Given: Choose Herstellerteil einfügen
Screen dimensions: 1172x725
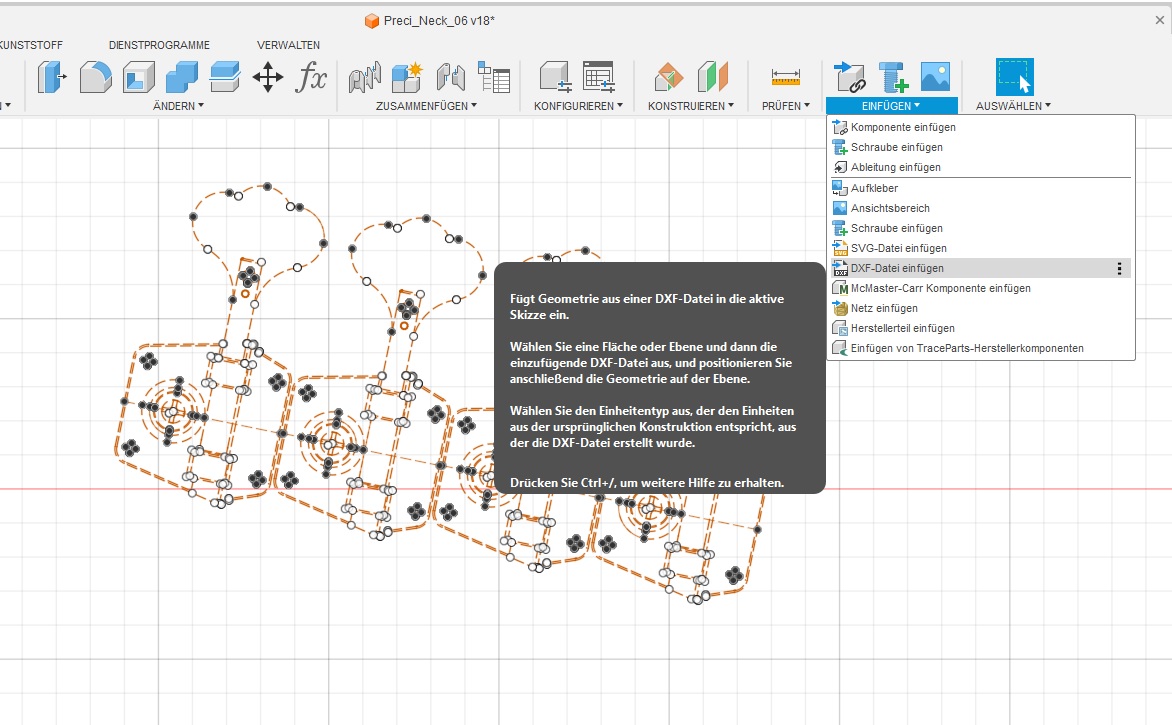Looking at the screenshot, I should click(981, 328).
